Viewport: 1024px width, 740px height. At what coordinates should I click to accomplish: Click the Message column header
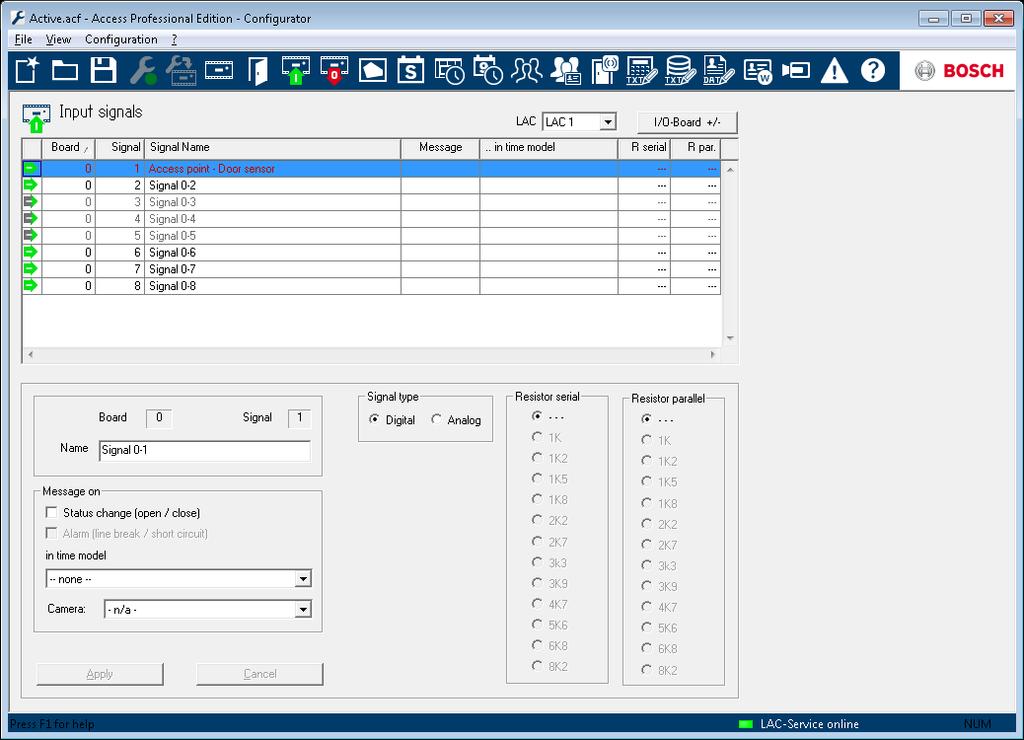(440, 148)
